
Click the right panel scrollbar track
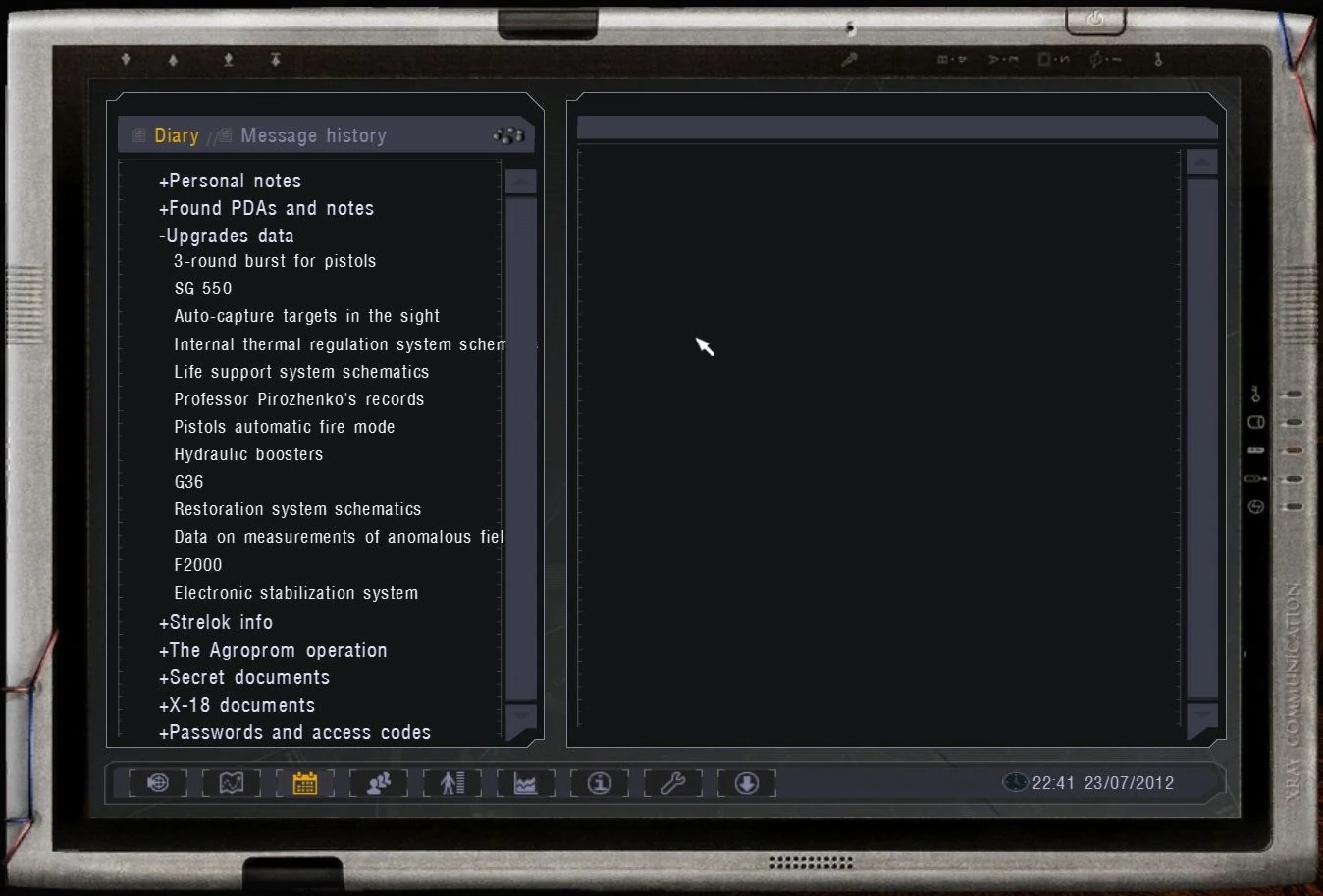click(1202, 439)
